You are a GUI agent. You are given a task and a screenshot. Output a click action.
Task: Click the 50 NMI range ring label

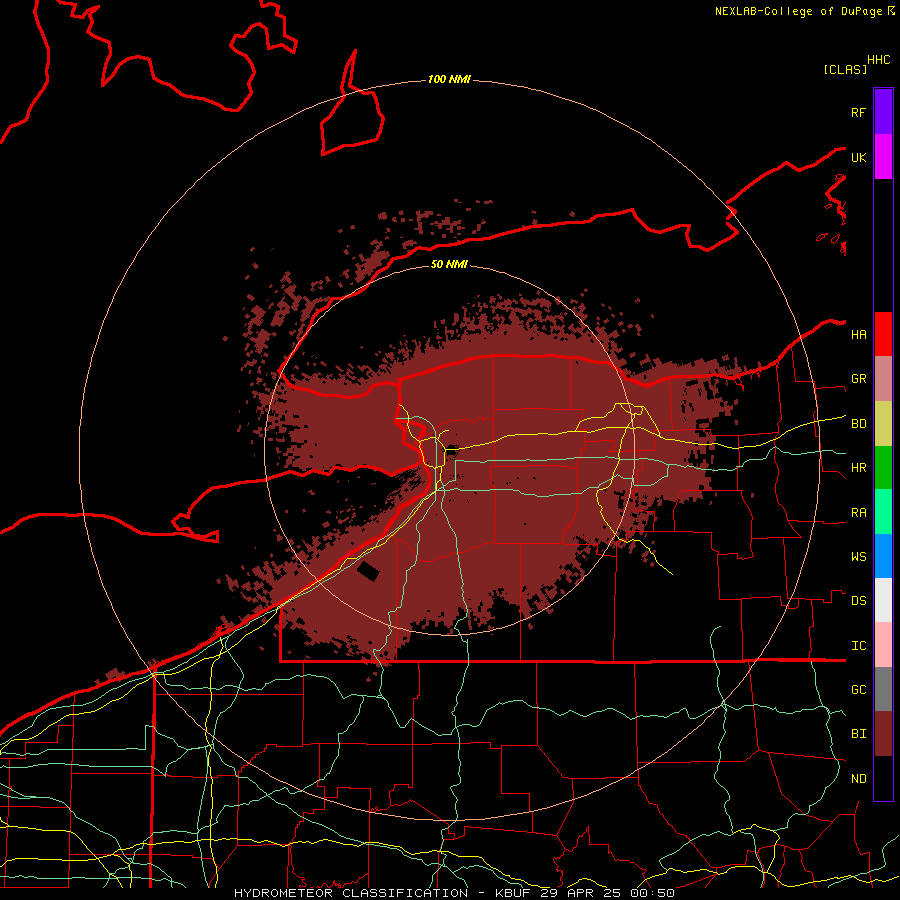pos(449,264)
